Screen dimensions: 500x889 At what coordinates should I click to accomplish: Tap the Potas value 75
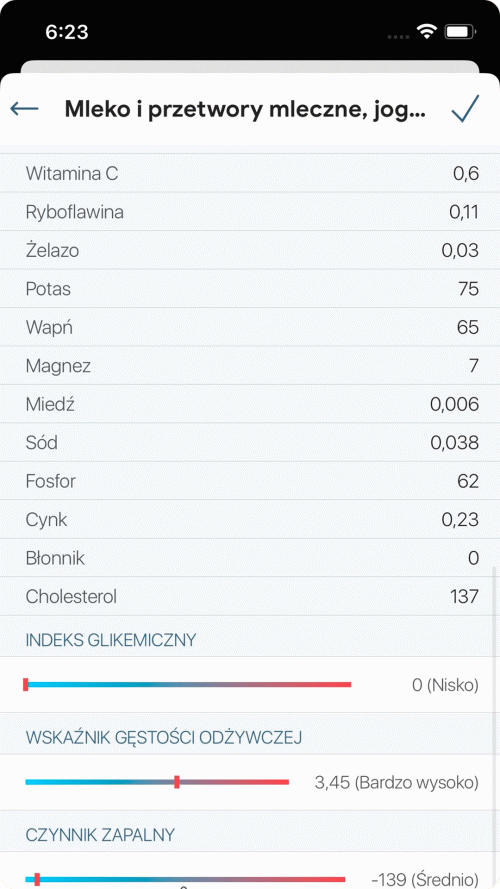tap(468, 289)
